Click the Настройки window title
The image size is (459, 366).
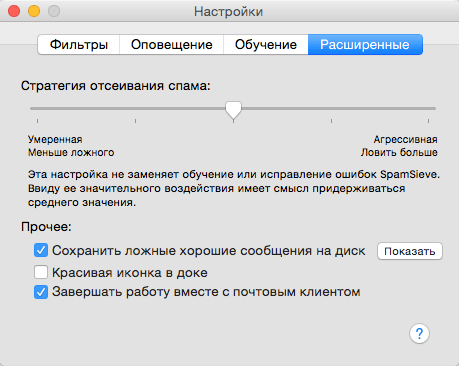pos(229,12)
